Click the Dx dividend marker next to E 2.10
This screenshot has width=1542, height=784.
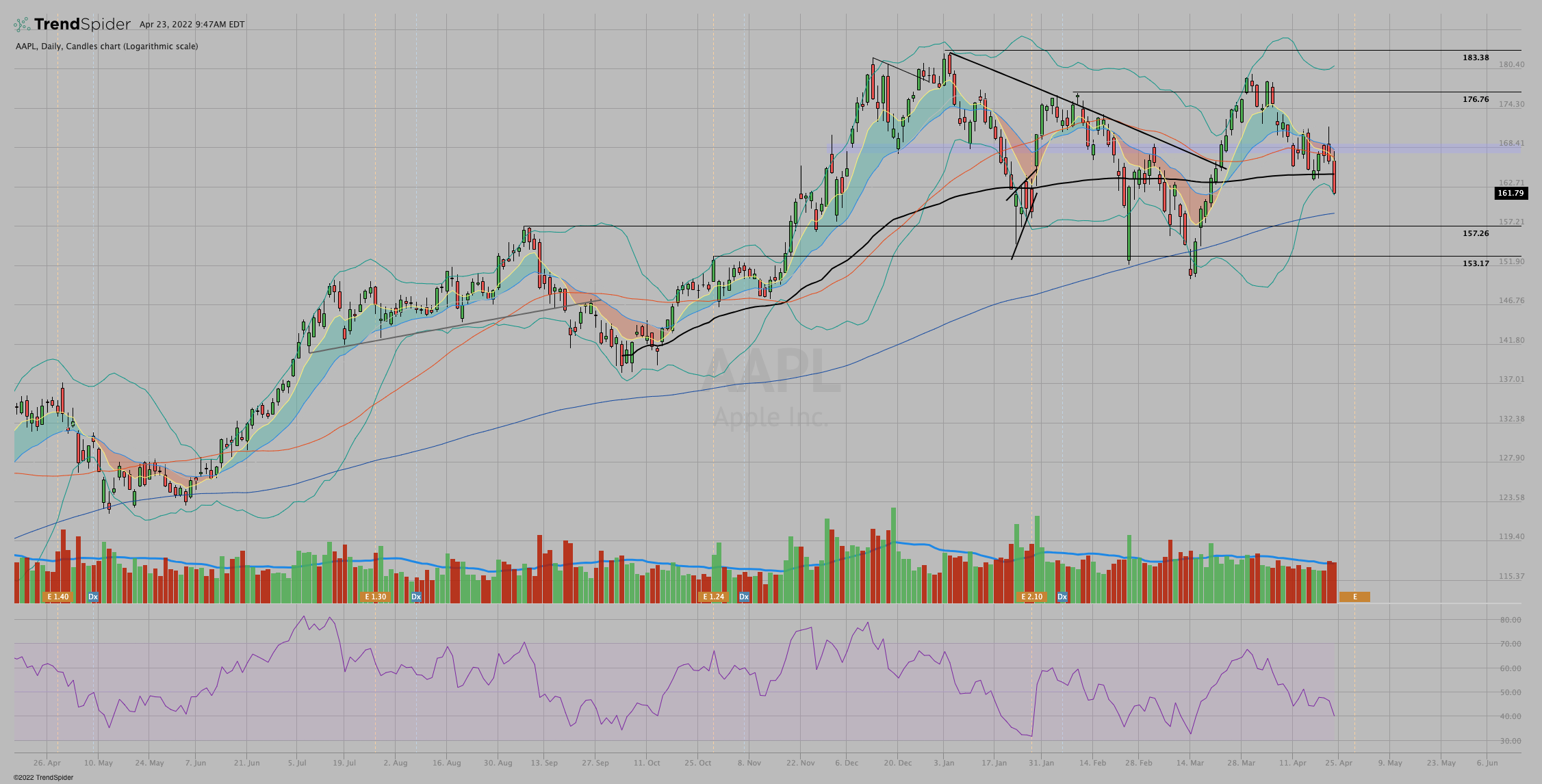pos(1062,597)
